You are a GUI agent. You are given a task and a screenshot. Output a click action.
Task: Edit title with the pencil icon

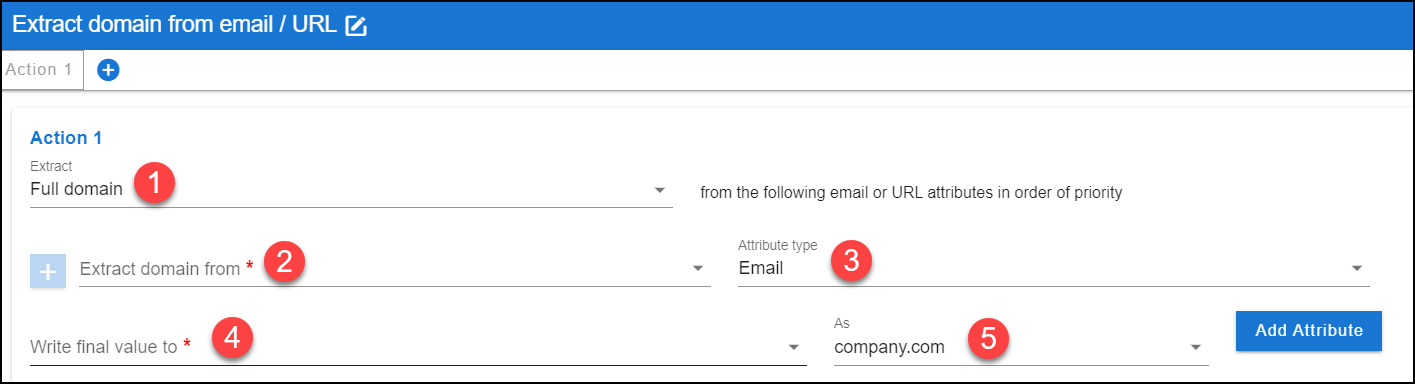point(356,27)
